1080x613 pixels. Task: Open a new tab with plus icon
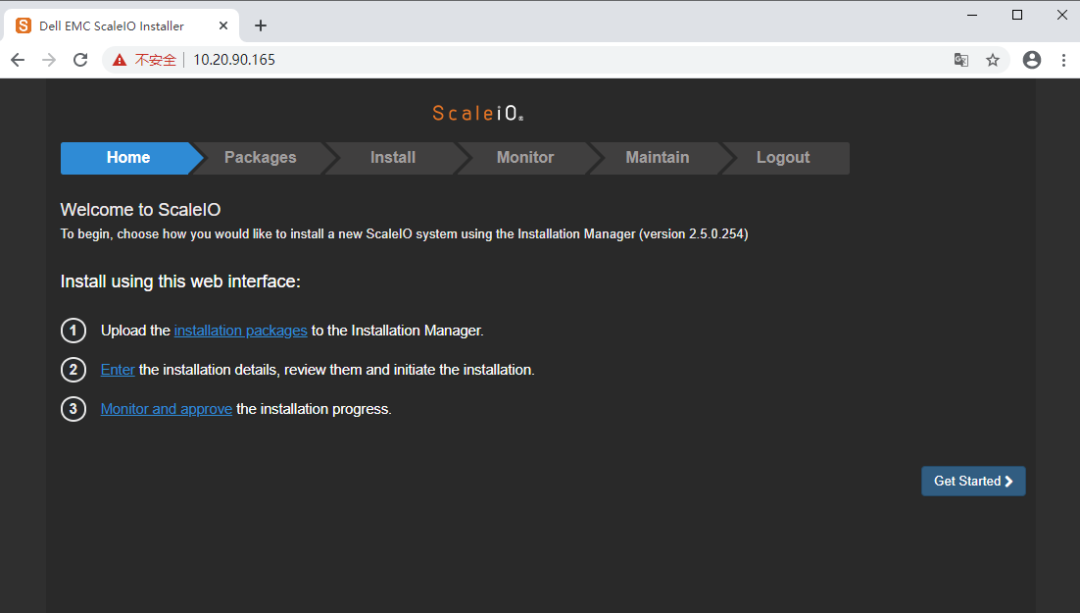pos(261,26)
